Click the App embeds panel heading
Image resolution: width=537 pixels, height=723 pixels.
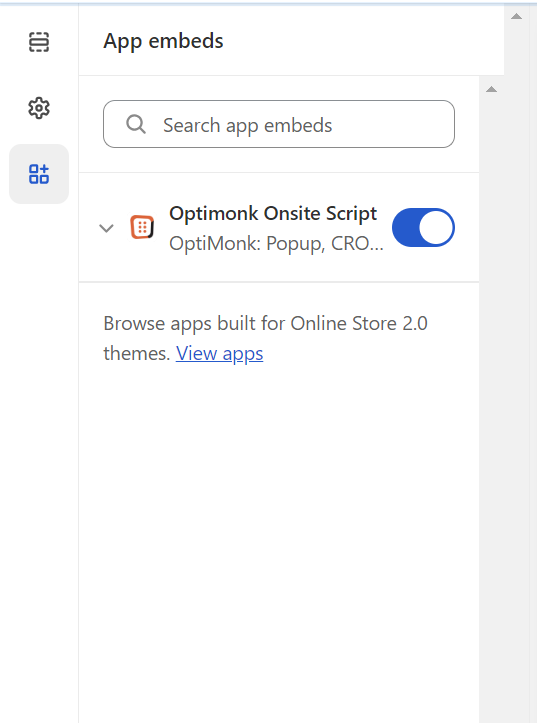(163, 41)
